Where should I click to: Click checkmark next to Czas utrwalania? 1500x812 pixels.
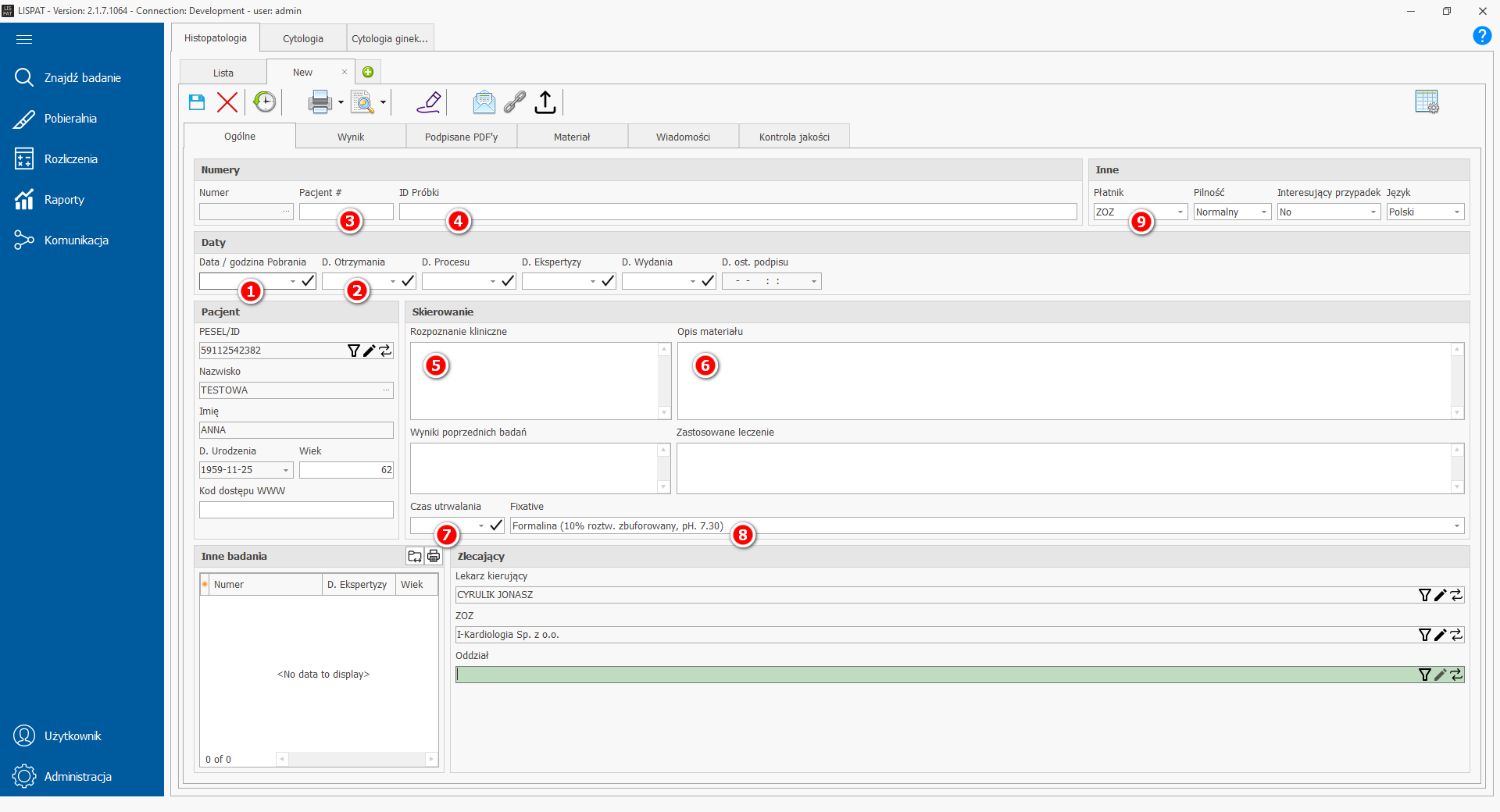tap(496, 525)
